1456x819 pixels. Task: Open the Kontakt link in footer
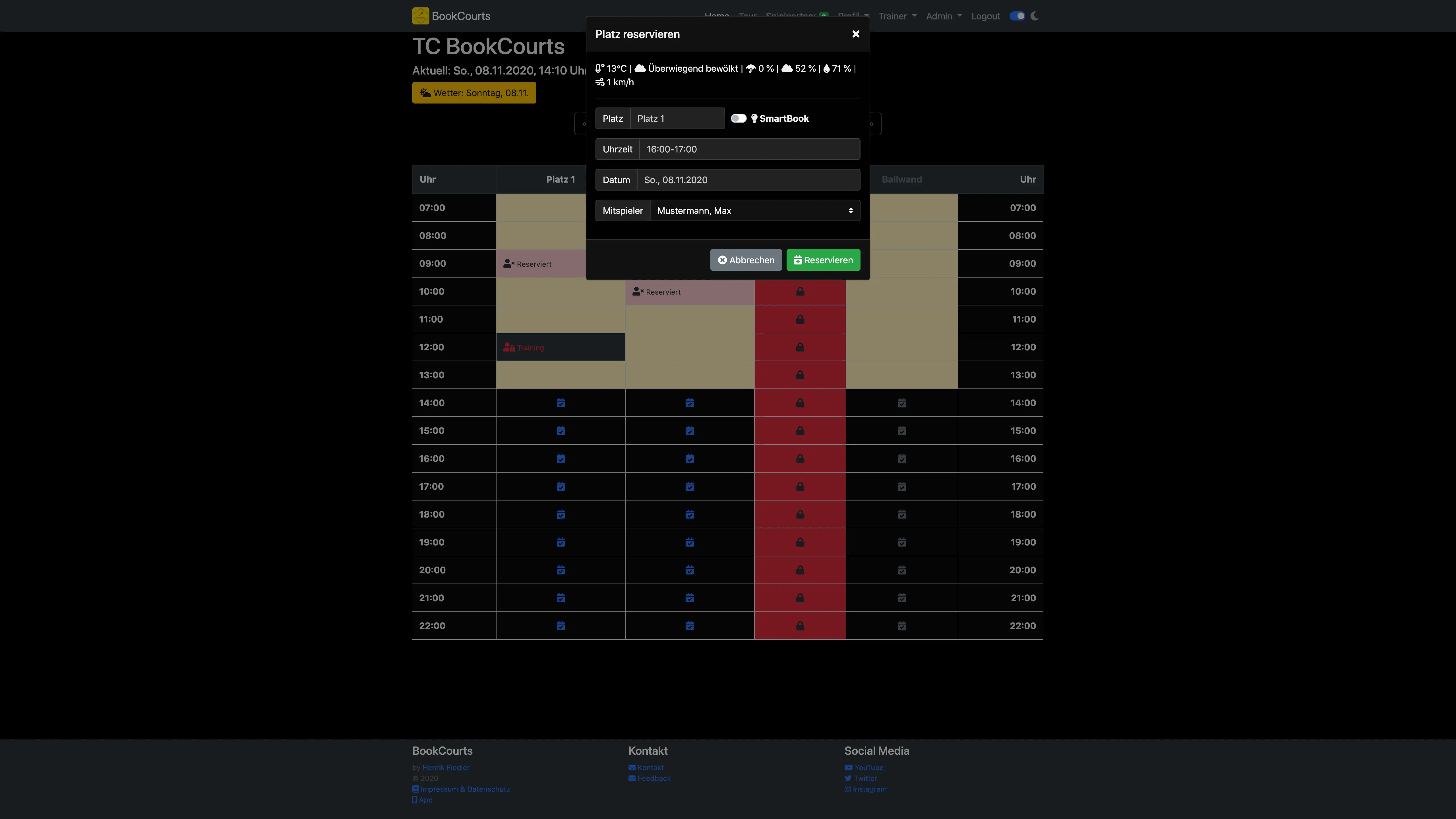(x=646, y=768)
